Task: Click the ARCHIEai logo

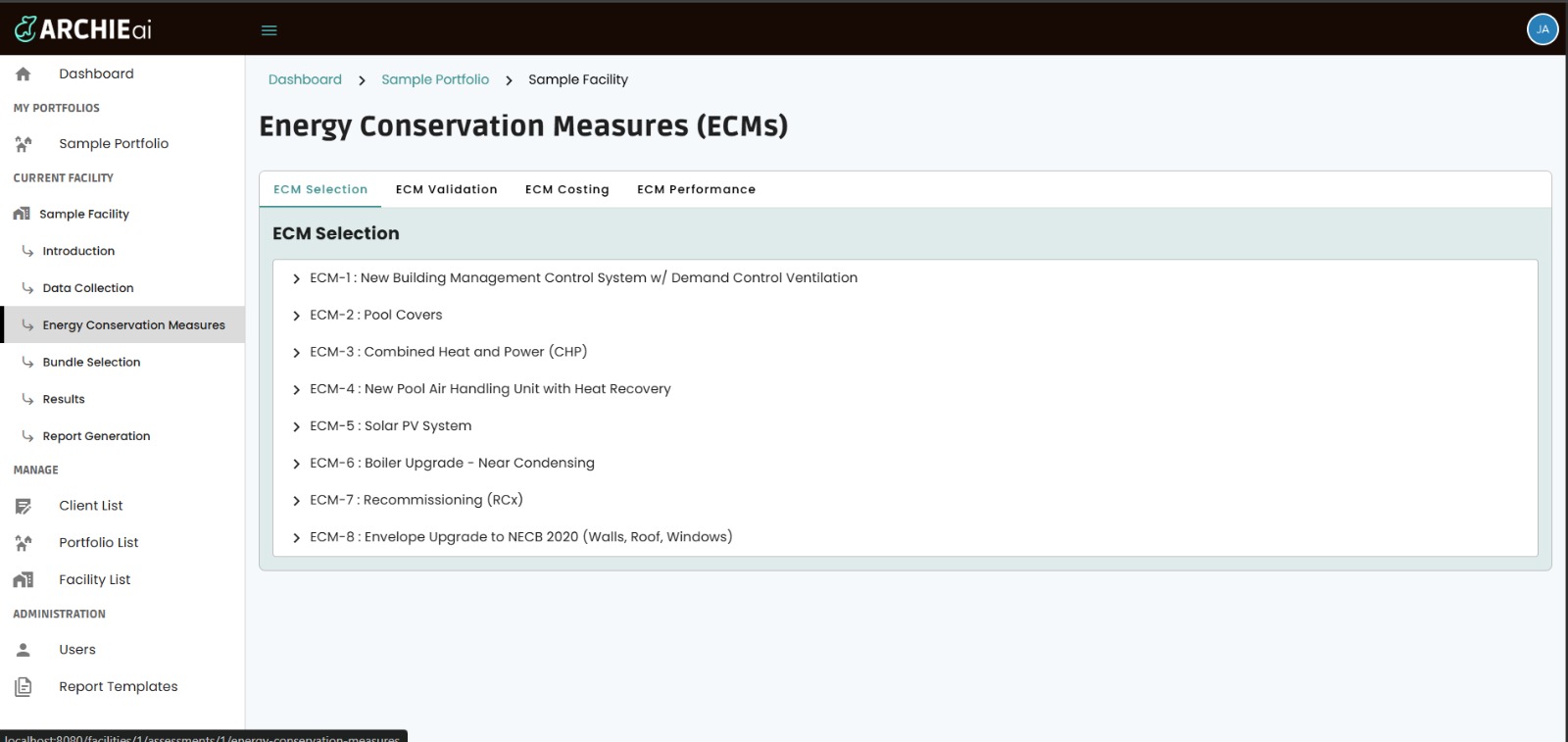Action: (83, 29)
